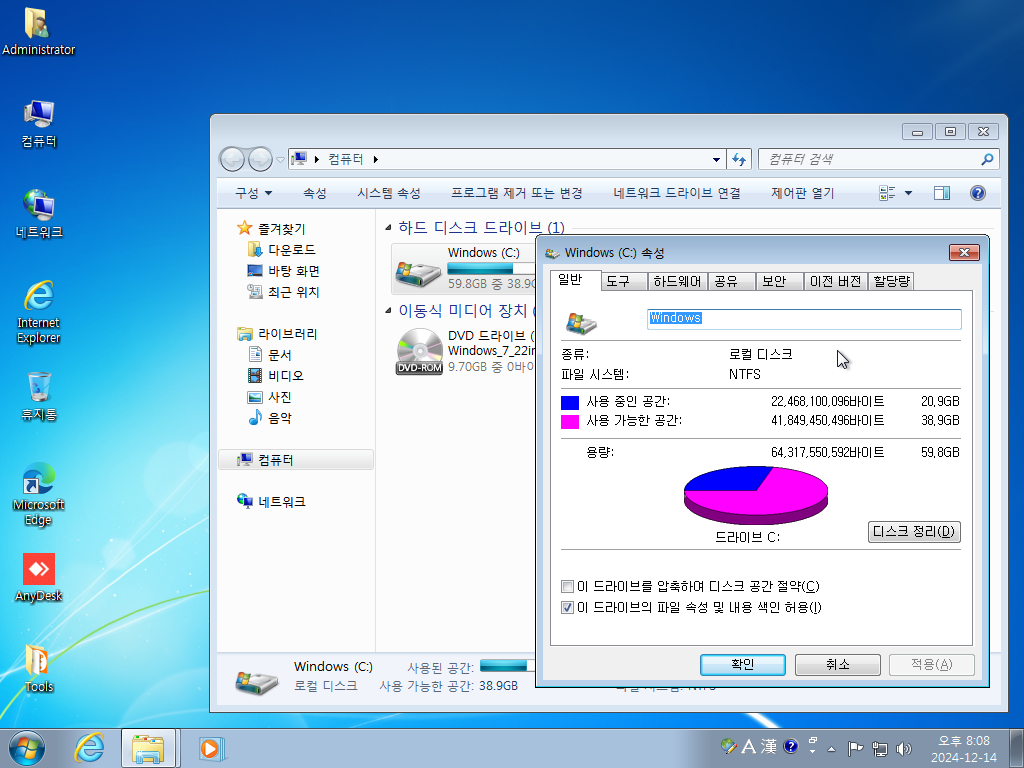Switch to the 하드웨어 tab
Viewport: 1024px width, 768px height.
[677, 281]
